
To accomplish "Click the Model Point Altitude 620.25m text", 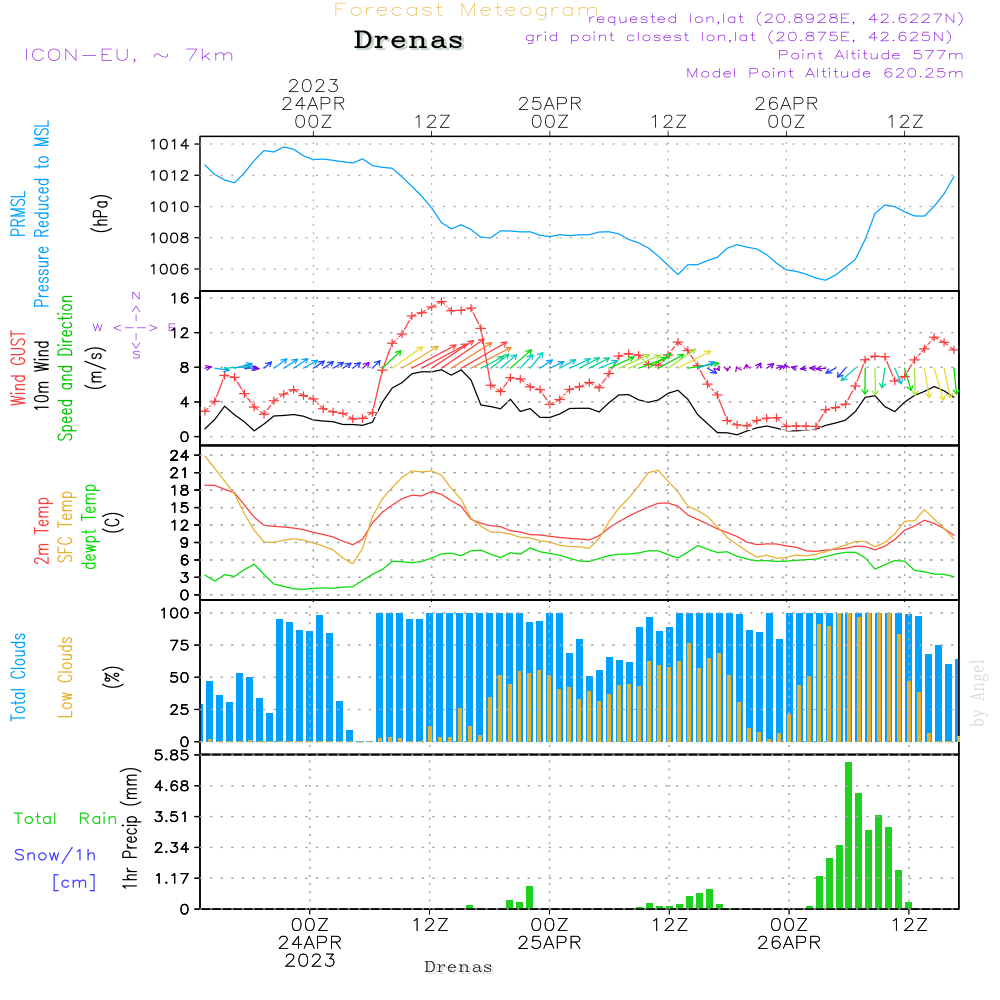I will point(825,73).
